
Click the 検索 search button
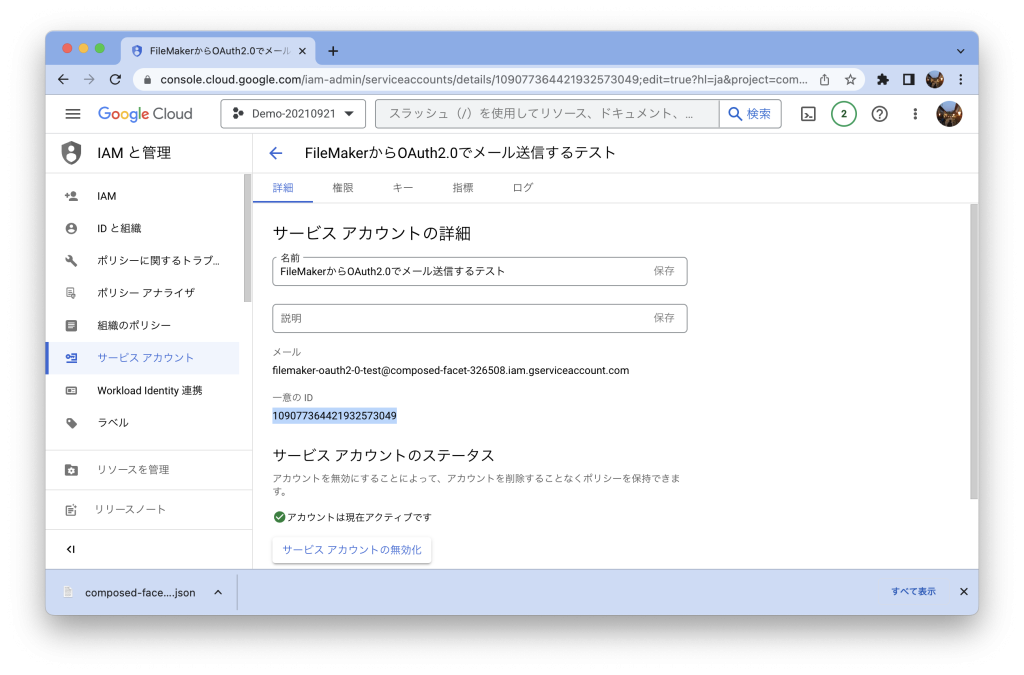click(x=750, y=114)
